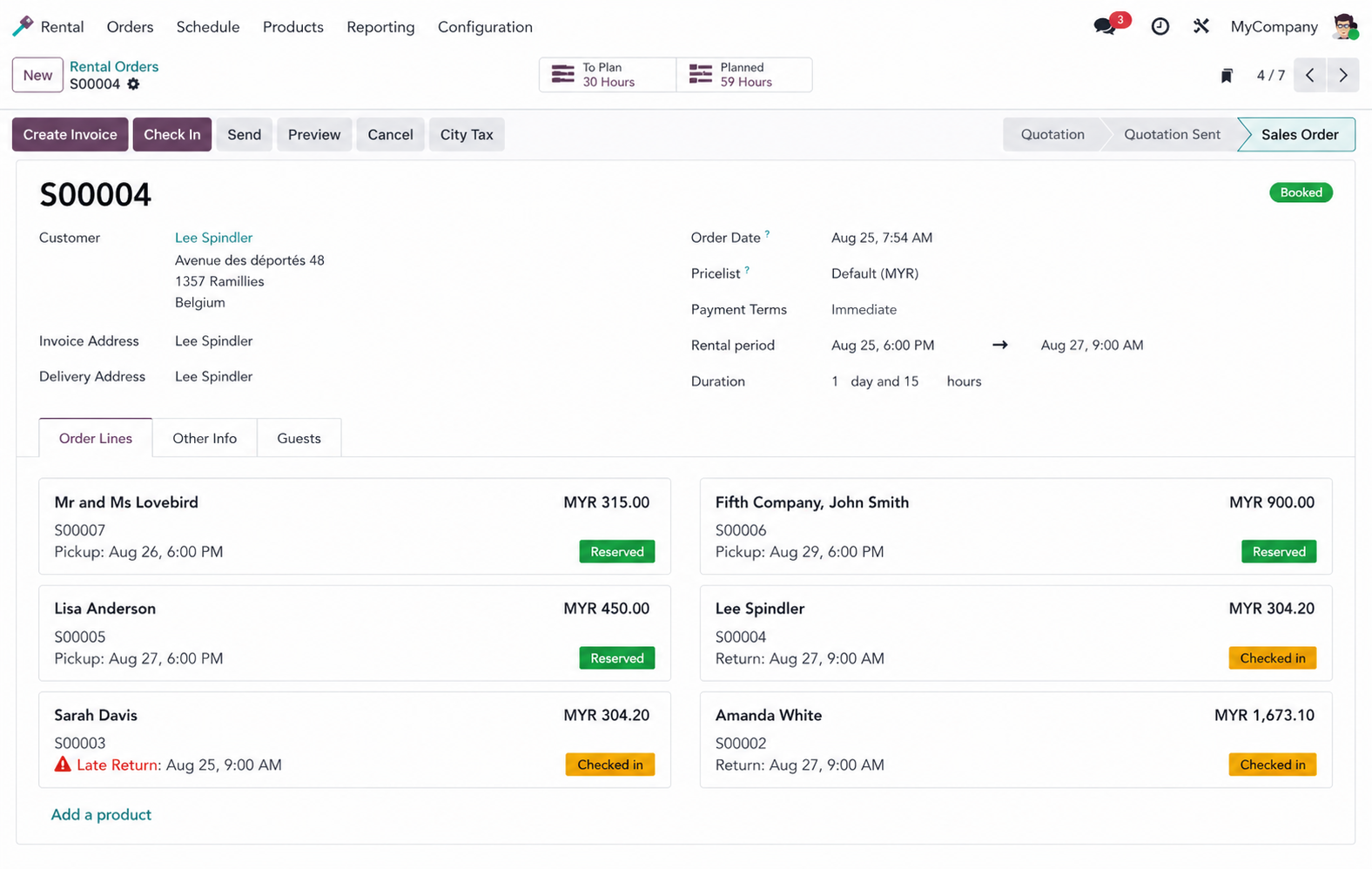
Task: Go to the previous record arrow
Action: pos(1309,75)
